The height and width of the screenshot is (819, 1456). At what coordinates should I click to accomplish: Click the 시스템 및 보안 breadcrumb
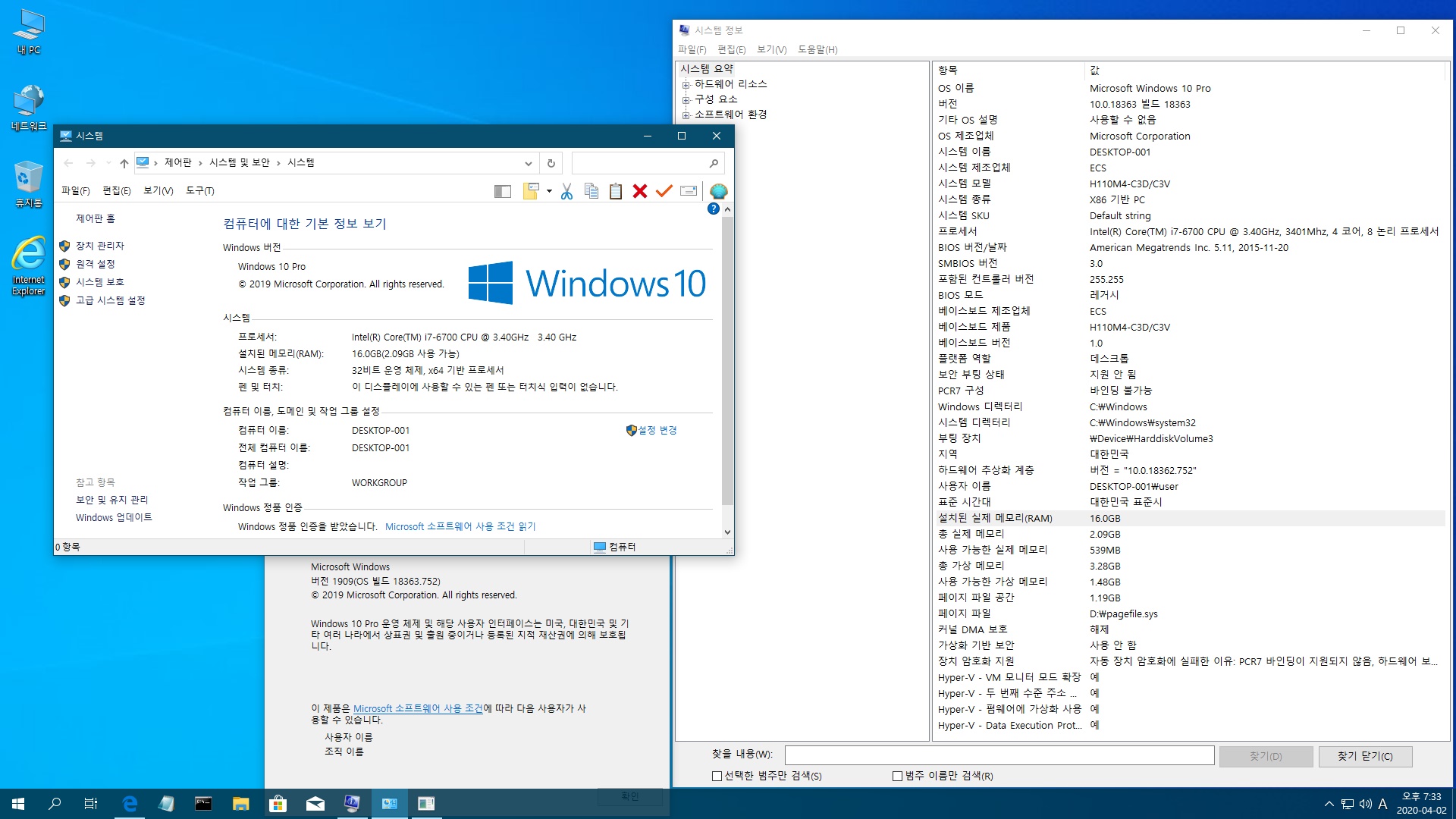(240, 162)
